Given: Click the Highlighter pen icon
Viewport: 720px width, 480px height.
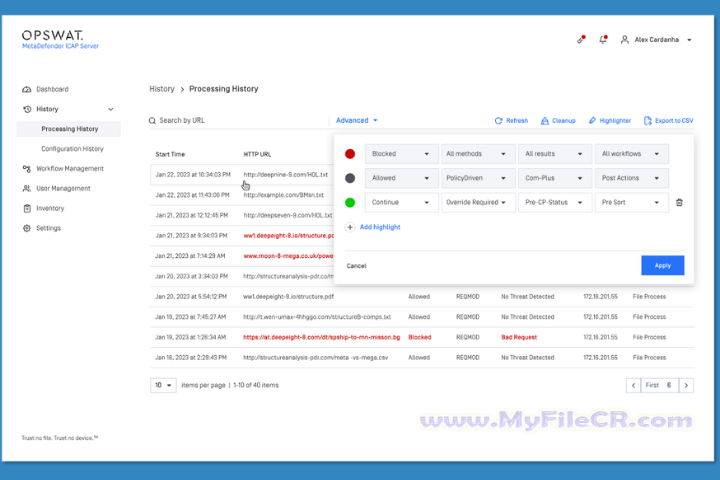Looking at the screenshot, I should click(592, 120).
